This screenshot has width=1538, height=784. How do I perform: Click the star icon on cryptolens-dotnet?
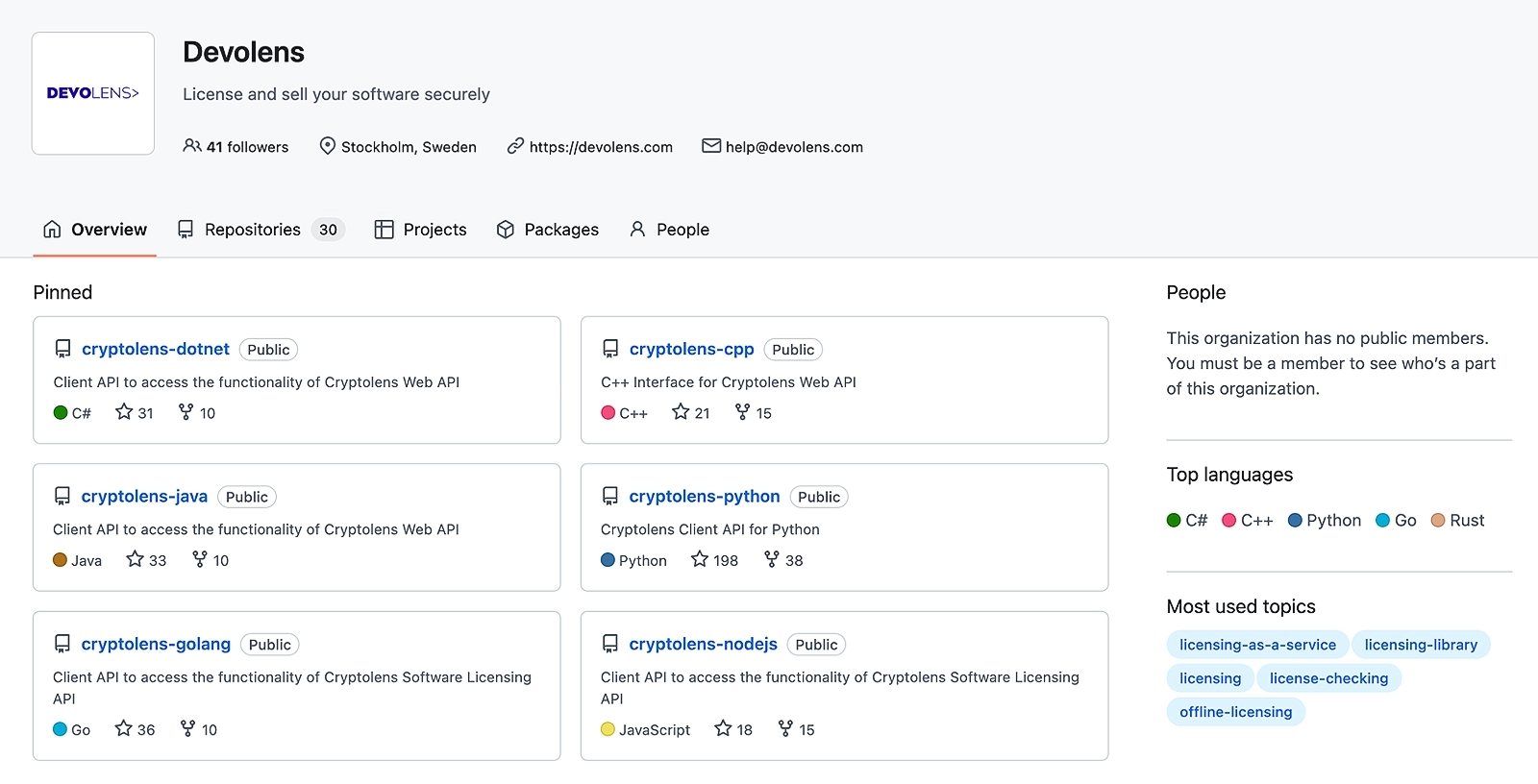[124, 412]
